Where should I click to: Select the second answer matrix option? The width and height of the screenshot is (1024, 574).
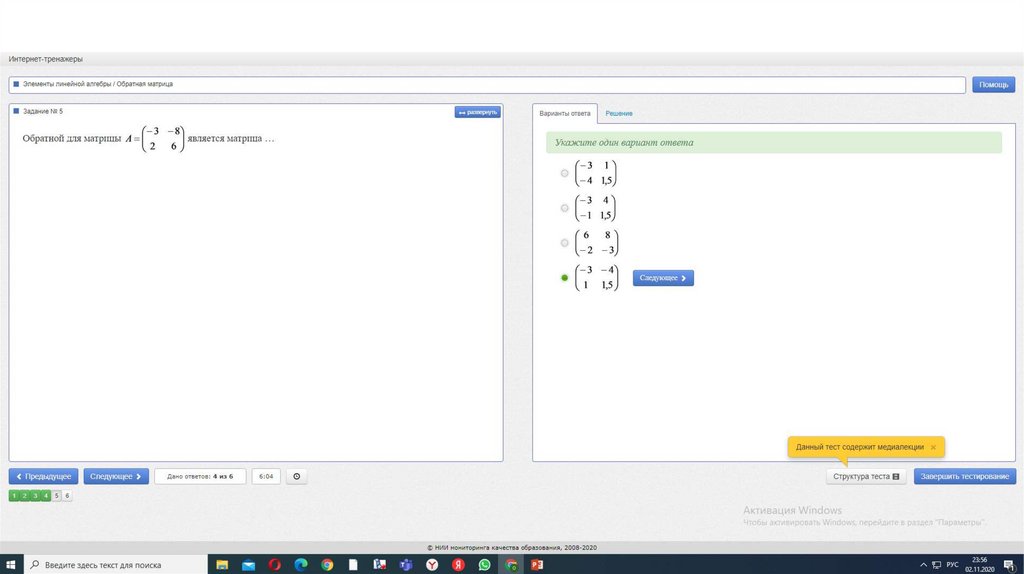(565, 208)
